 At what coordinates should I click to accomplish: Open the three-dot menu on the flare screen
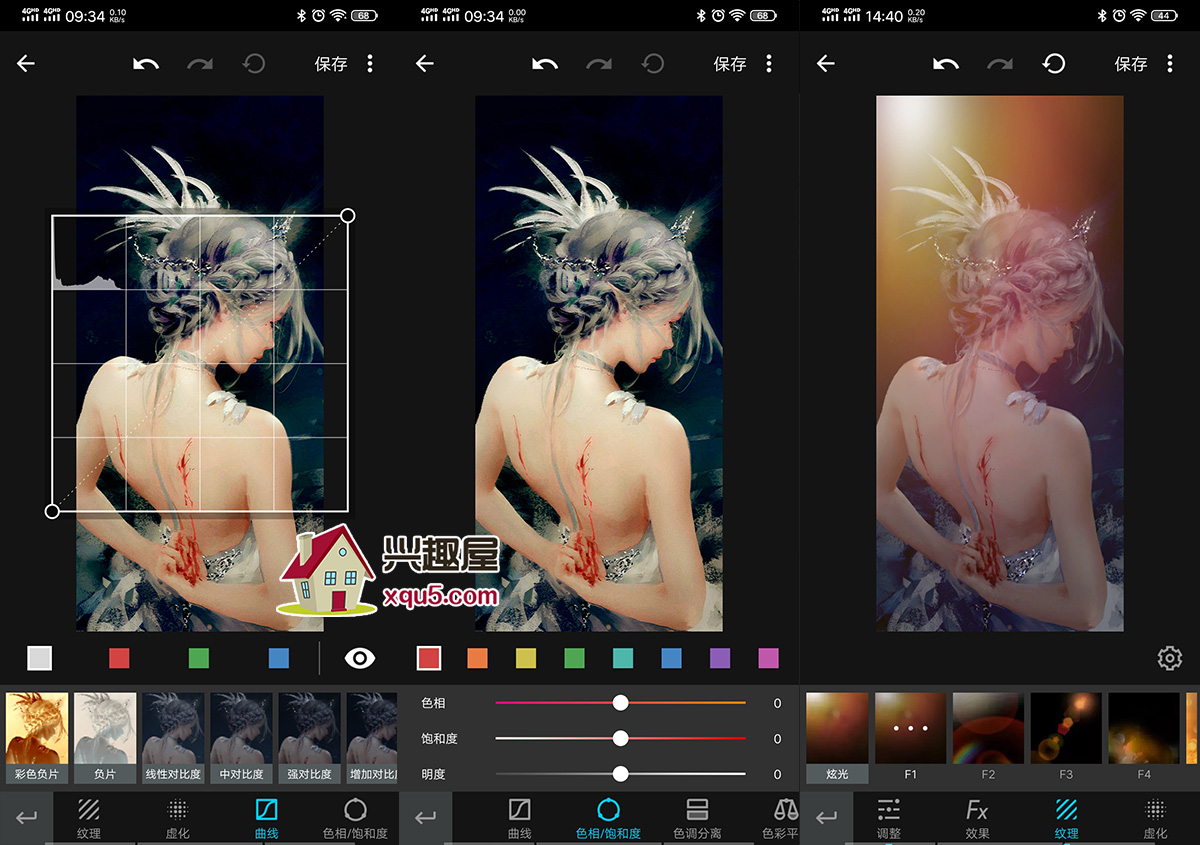[1170, 63]
